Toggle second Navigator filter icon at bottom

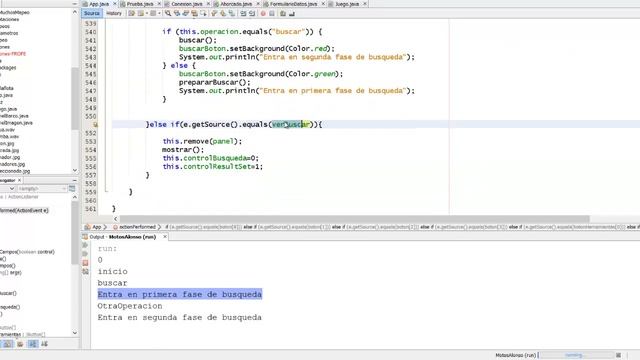click(x=20, y=344)
